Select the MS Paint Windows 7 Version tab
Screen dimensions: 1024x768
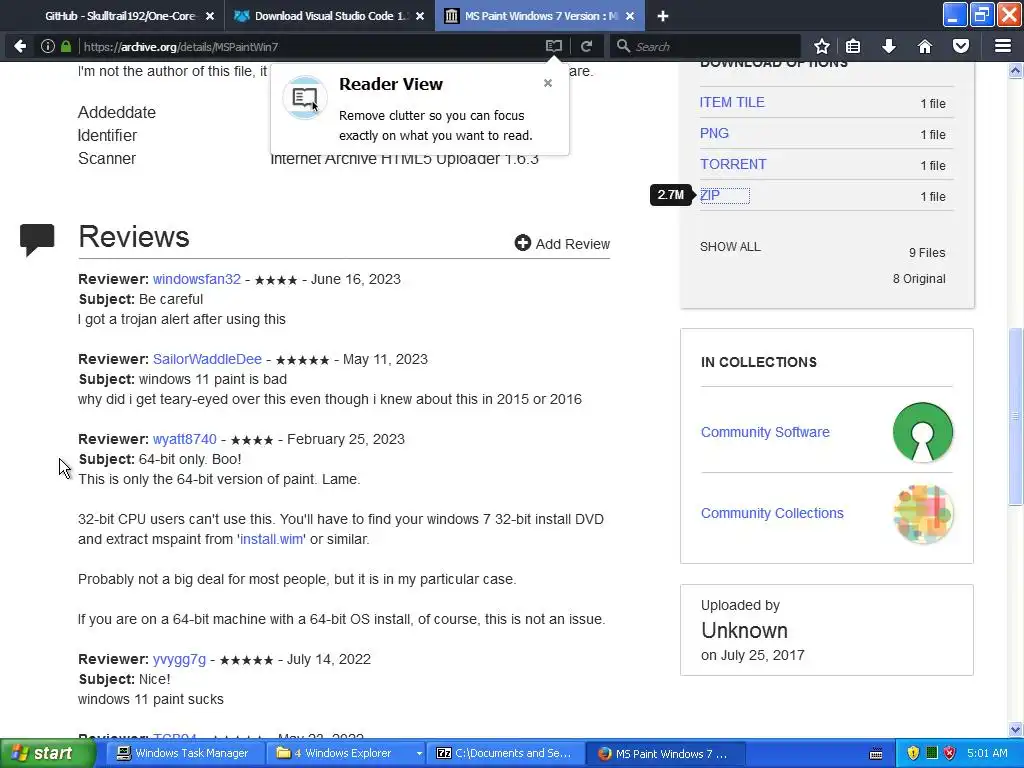540,16
